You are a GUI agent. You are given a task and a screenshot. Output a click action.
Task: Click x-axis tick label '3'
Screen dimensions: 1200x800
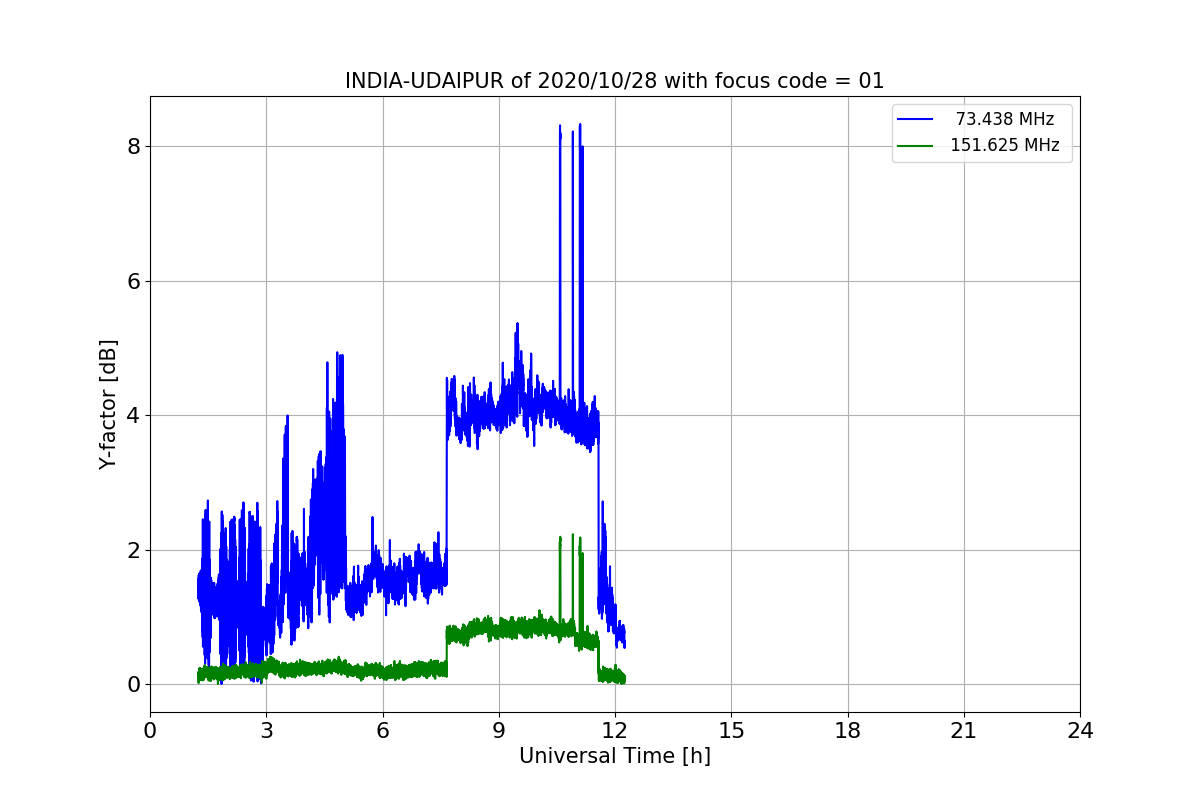pyautogui.click(x=266, y=731)
